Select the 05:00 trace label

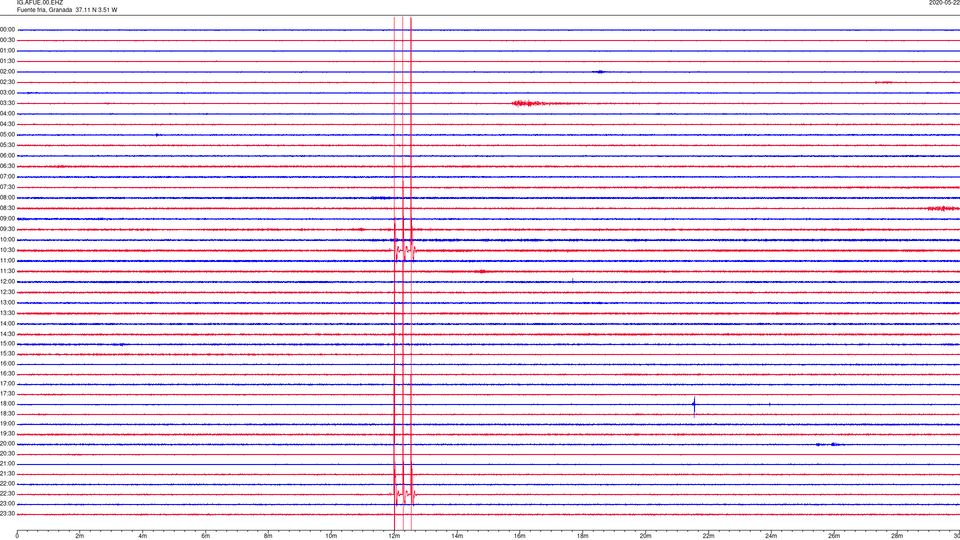point(8,135)
